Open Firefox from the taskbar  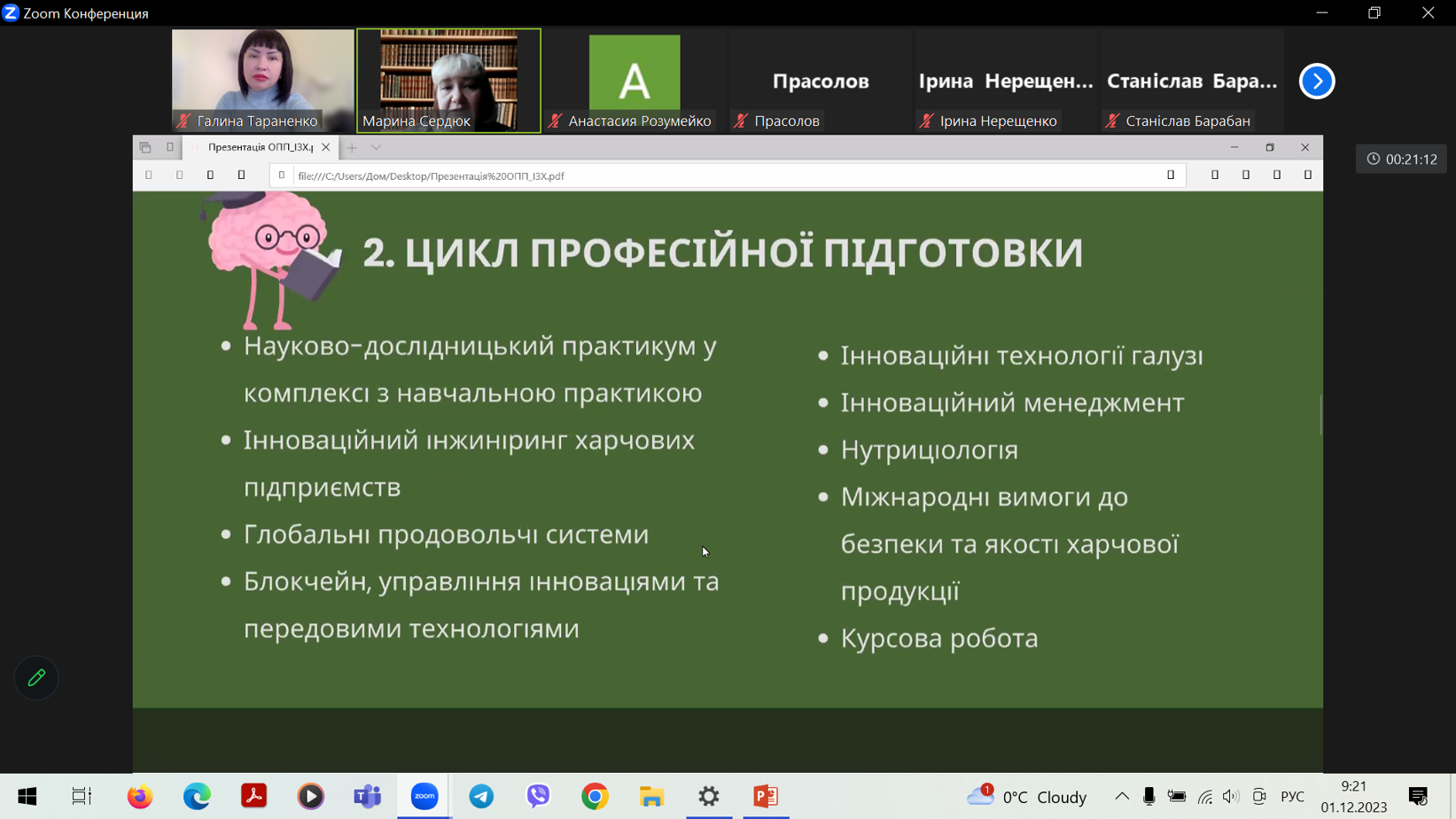point(140,796)
